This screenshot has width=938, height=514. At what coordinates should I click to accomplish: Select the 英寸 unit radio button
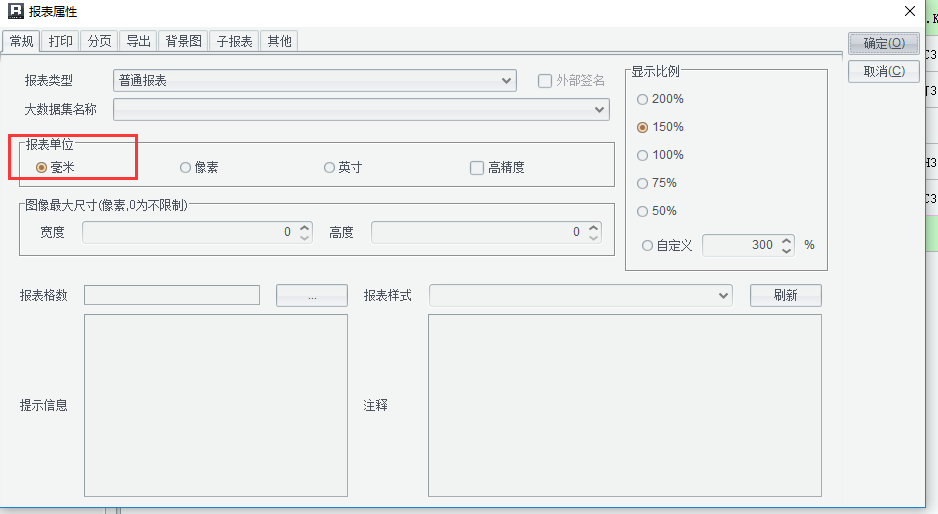[x=329, y=168]
